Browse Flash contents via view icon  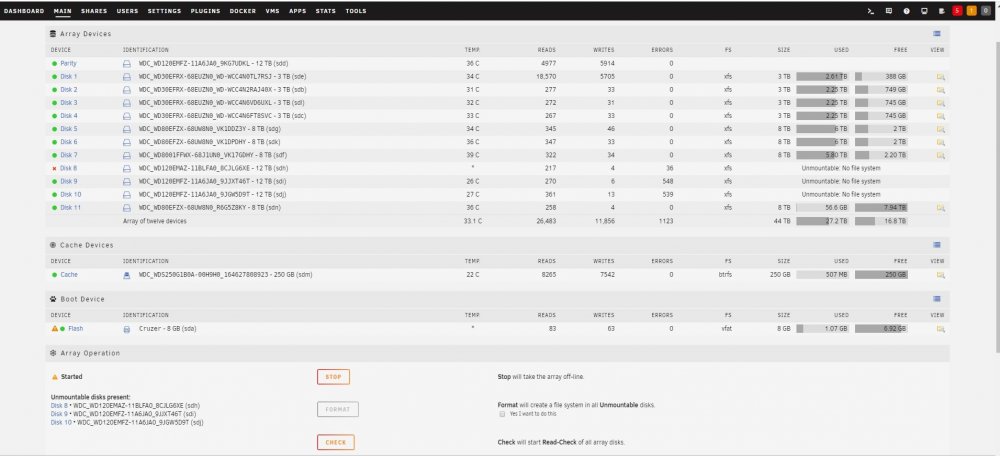coord(940,329)
